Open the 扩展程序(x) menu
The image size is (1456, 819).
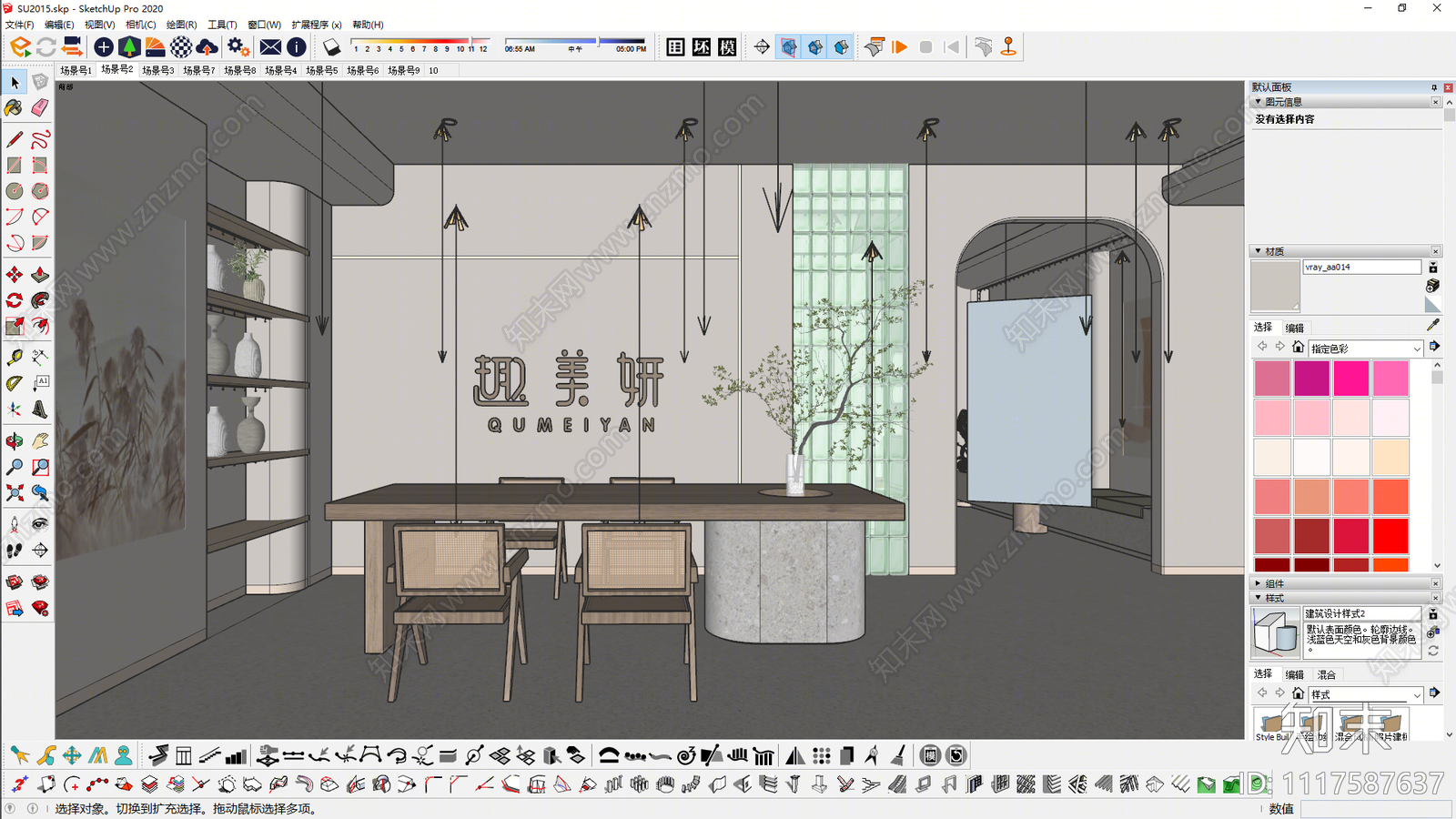pyautogui.click(x=317, y=25)
